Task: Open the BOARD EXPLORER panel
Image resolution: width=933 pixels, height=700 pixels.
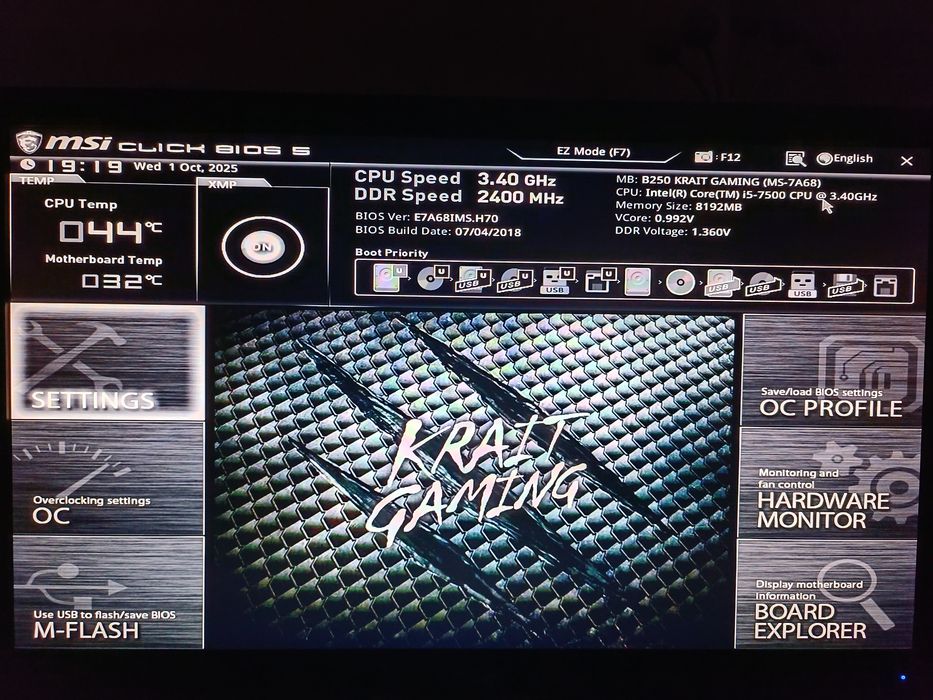Action: pos(825,593)
